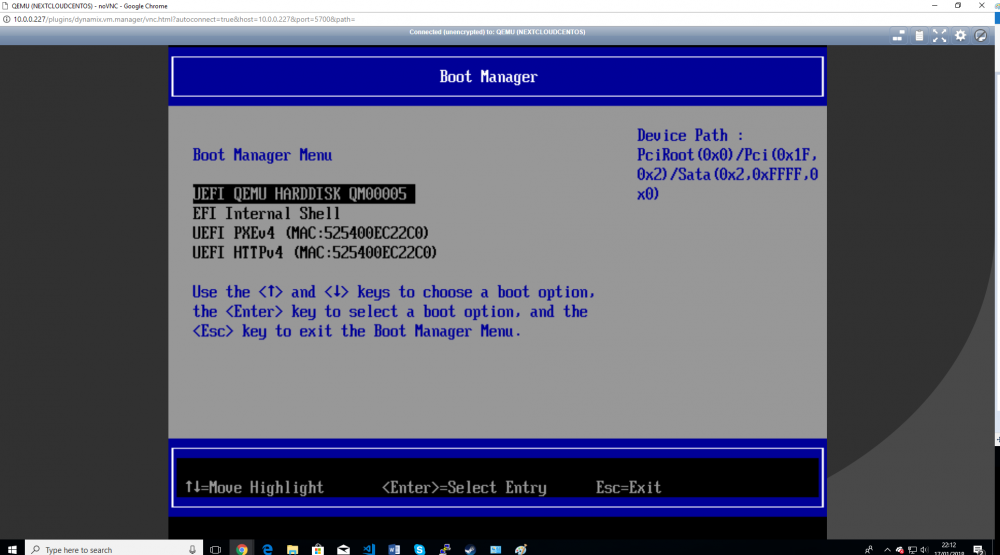Click PciRoot device path value text
1000x555 pixels.
727,175
